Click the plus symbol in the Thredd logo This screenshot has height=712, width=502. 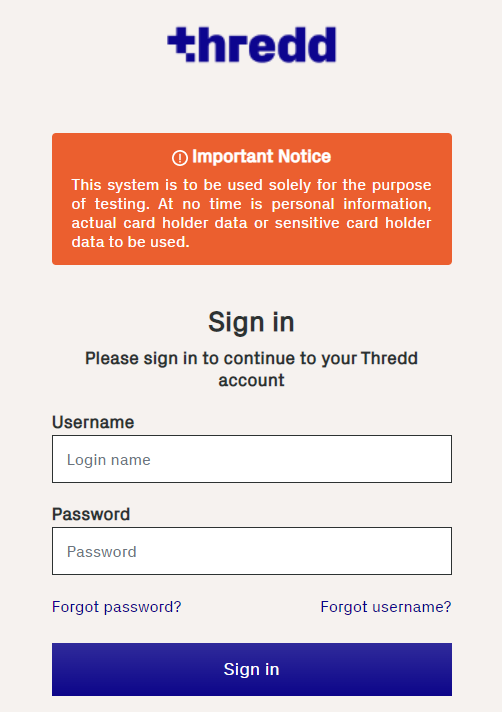(x=181, y=44)
